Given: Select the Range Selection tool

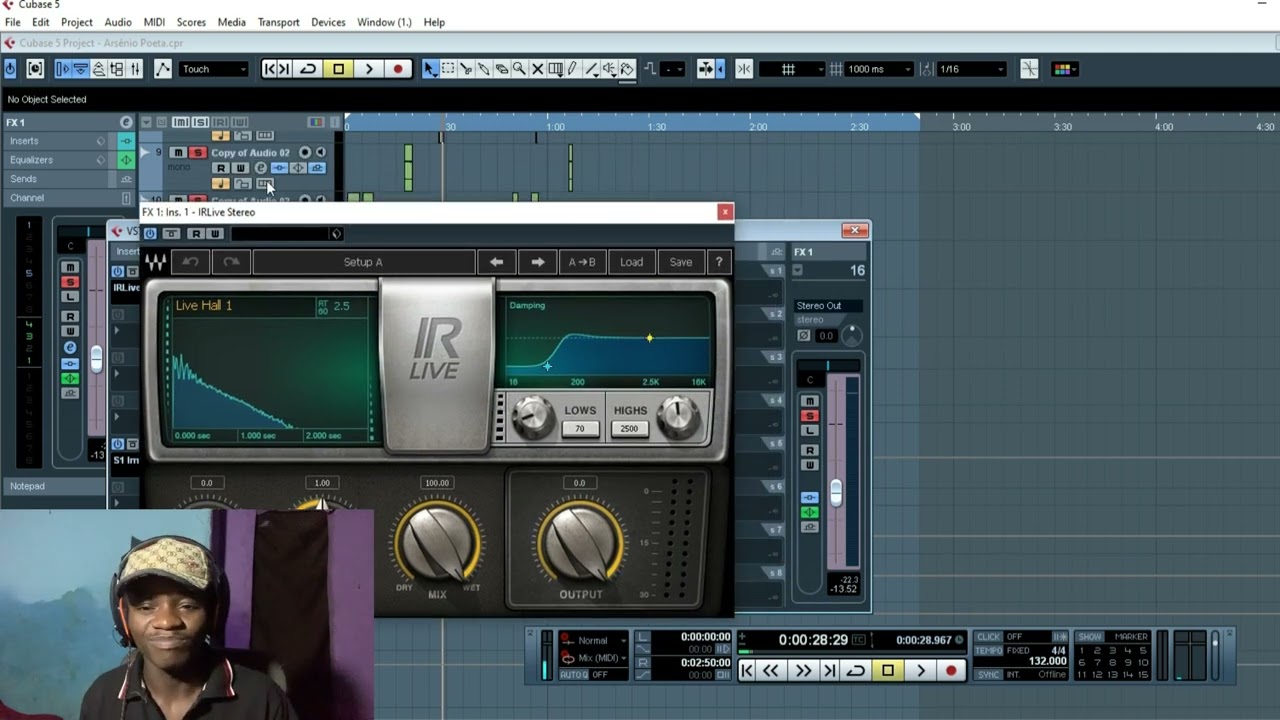Looking at the screenshot, I should [x=448, y=69].
